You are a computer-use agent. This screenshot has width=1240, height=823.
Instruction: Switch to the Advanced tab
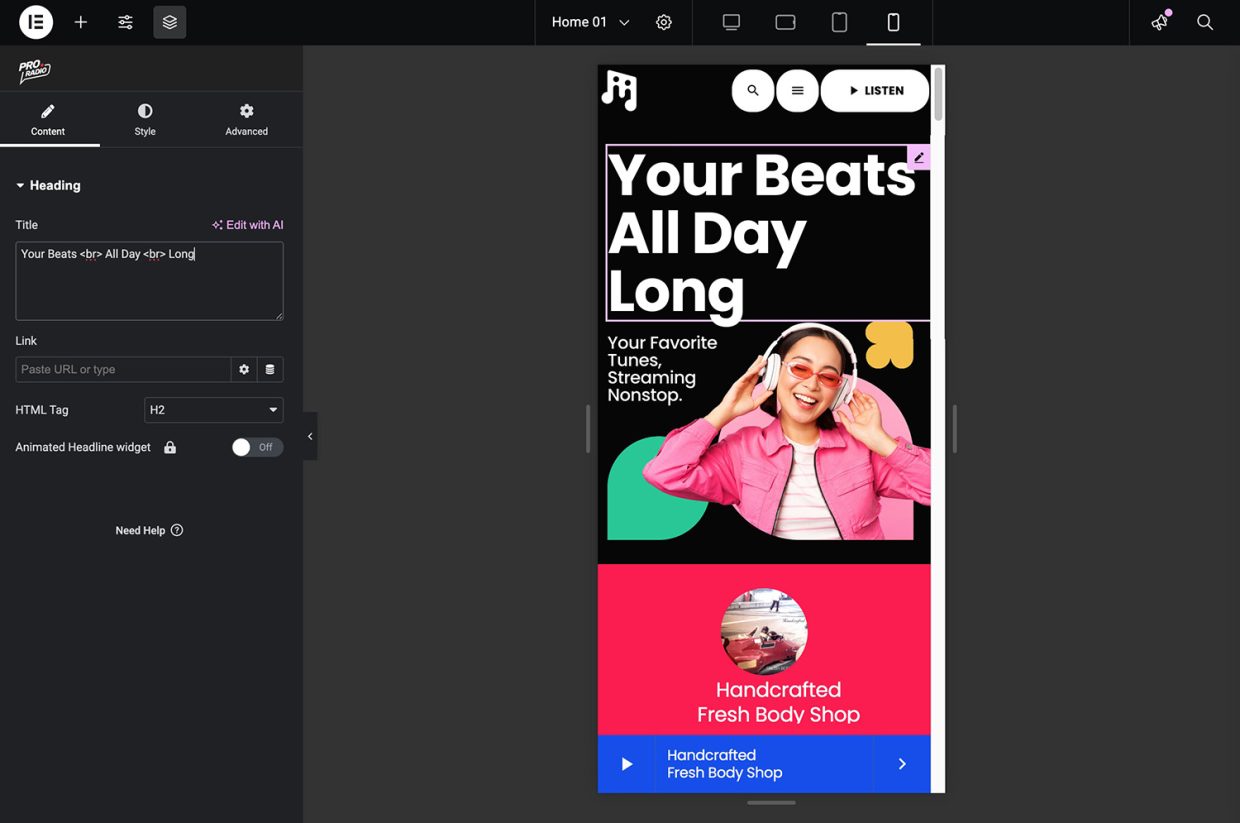[246, 119]
